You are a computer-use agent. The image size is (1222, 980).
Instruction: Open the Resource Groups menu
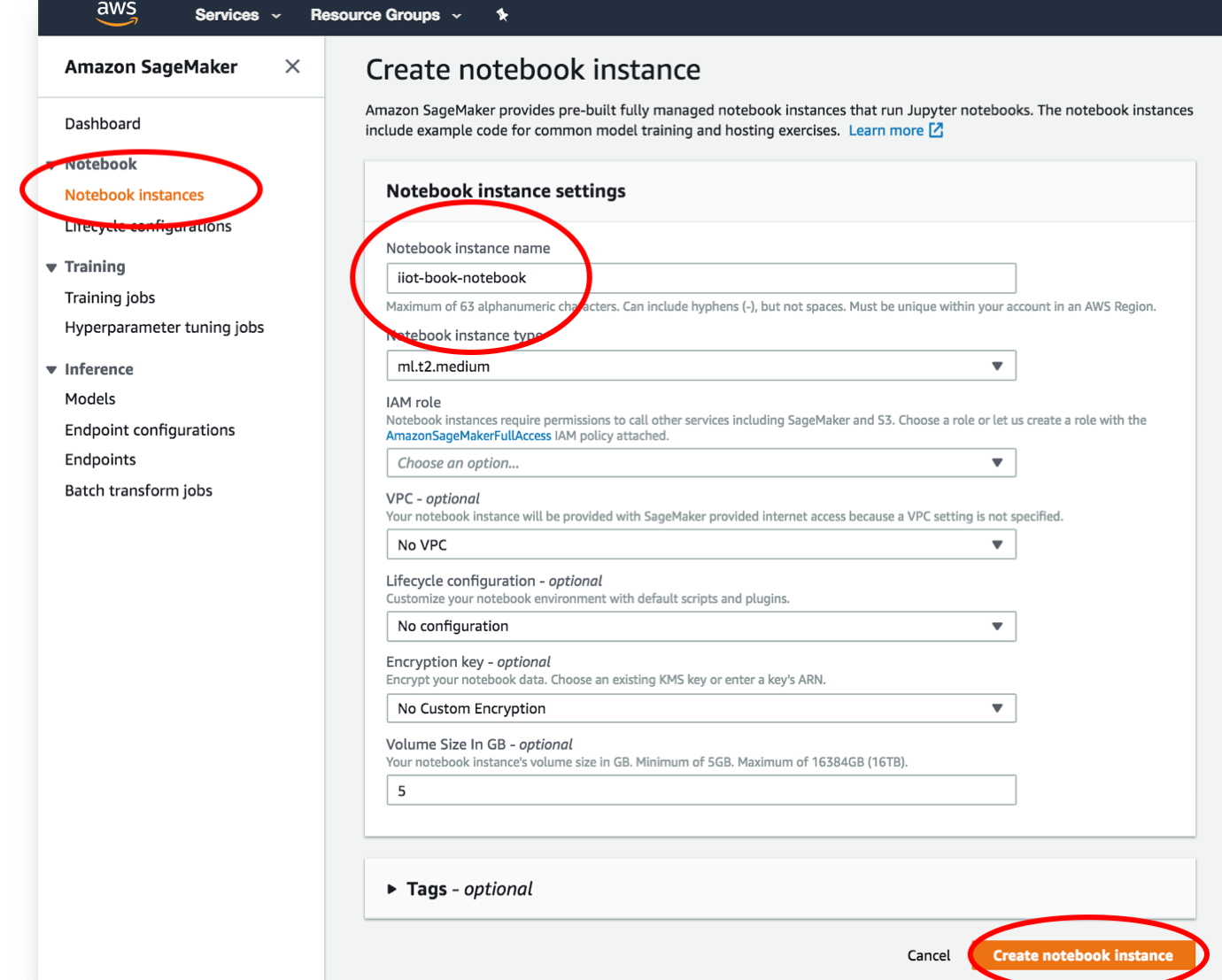tap(385, 15)
